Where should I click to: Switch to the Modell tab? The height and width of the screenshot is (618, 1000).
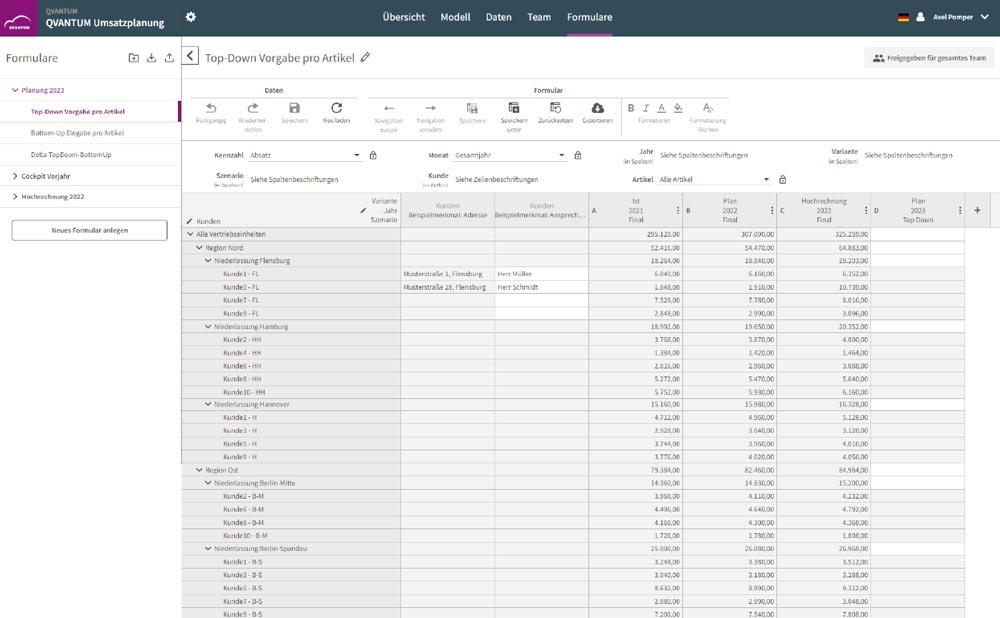[x=455, y=17]
